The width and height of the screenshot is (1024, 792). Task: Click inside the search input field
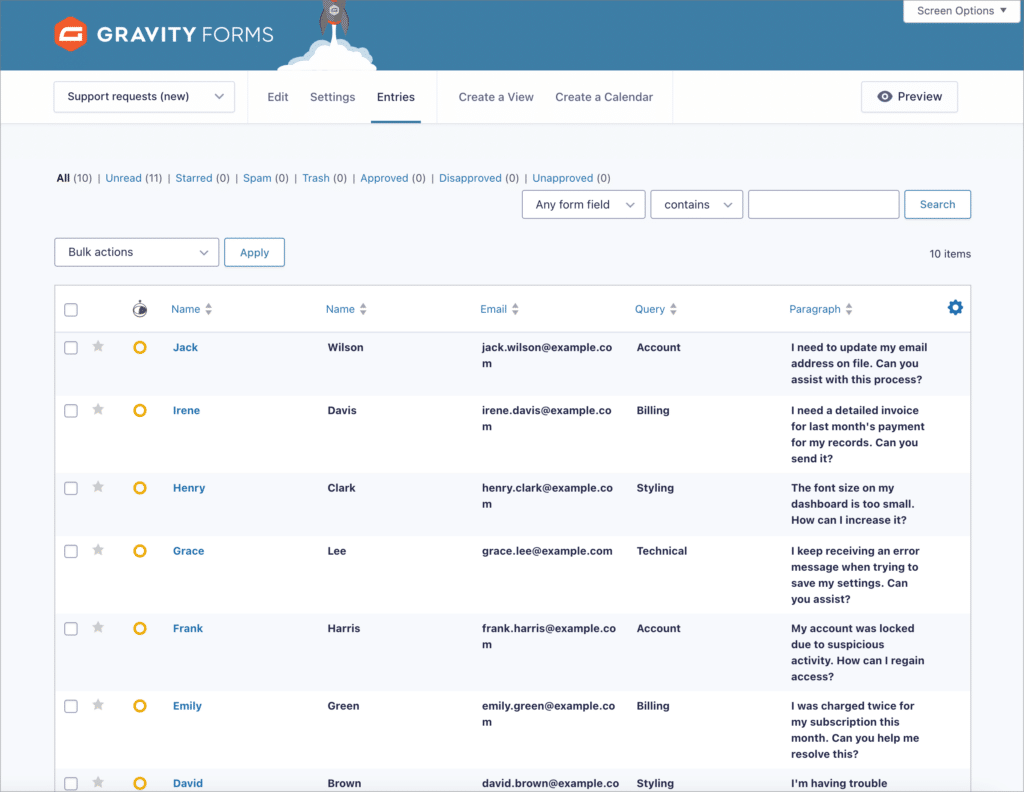point(823,204)
